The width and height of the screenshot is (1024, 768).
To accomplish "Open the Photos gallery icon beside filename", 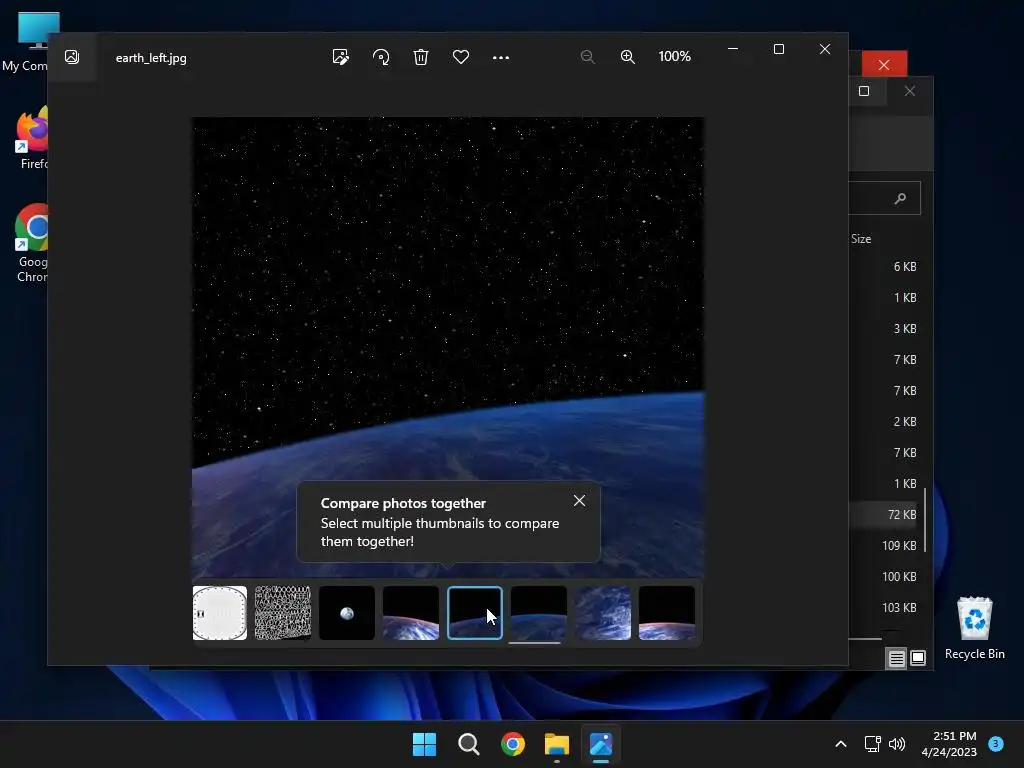I will point(72,57).
